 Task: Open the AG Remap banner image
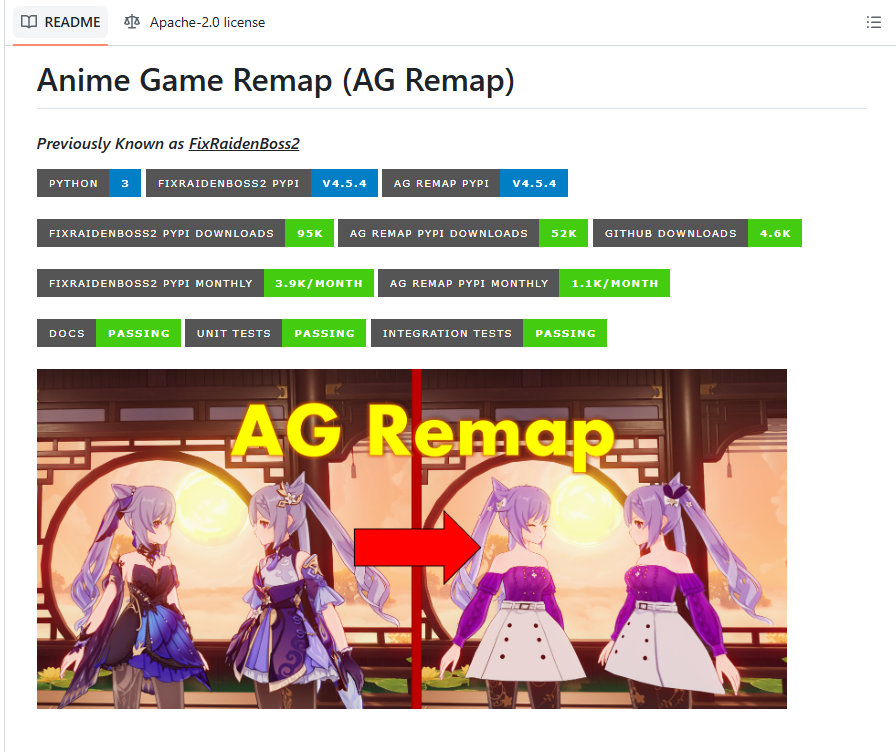tap(411, 539)
